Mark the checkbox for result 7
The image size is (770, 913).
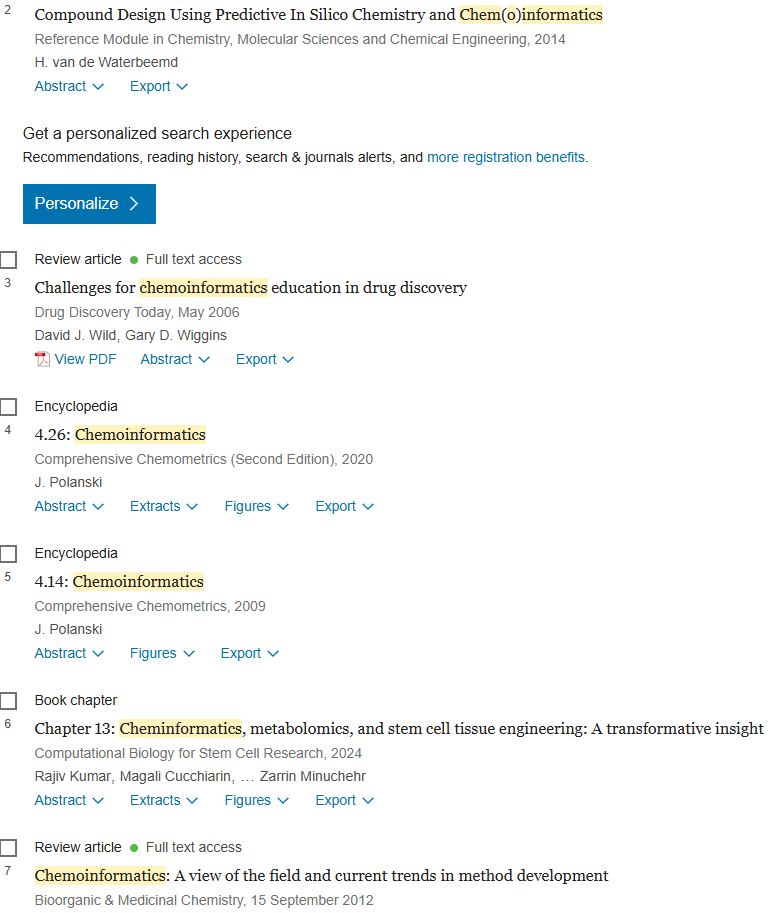[8, 848]
